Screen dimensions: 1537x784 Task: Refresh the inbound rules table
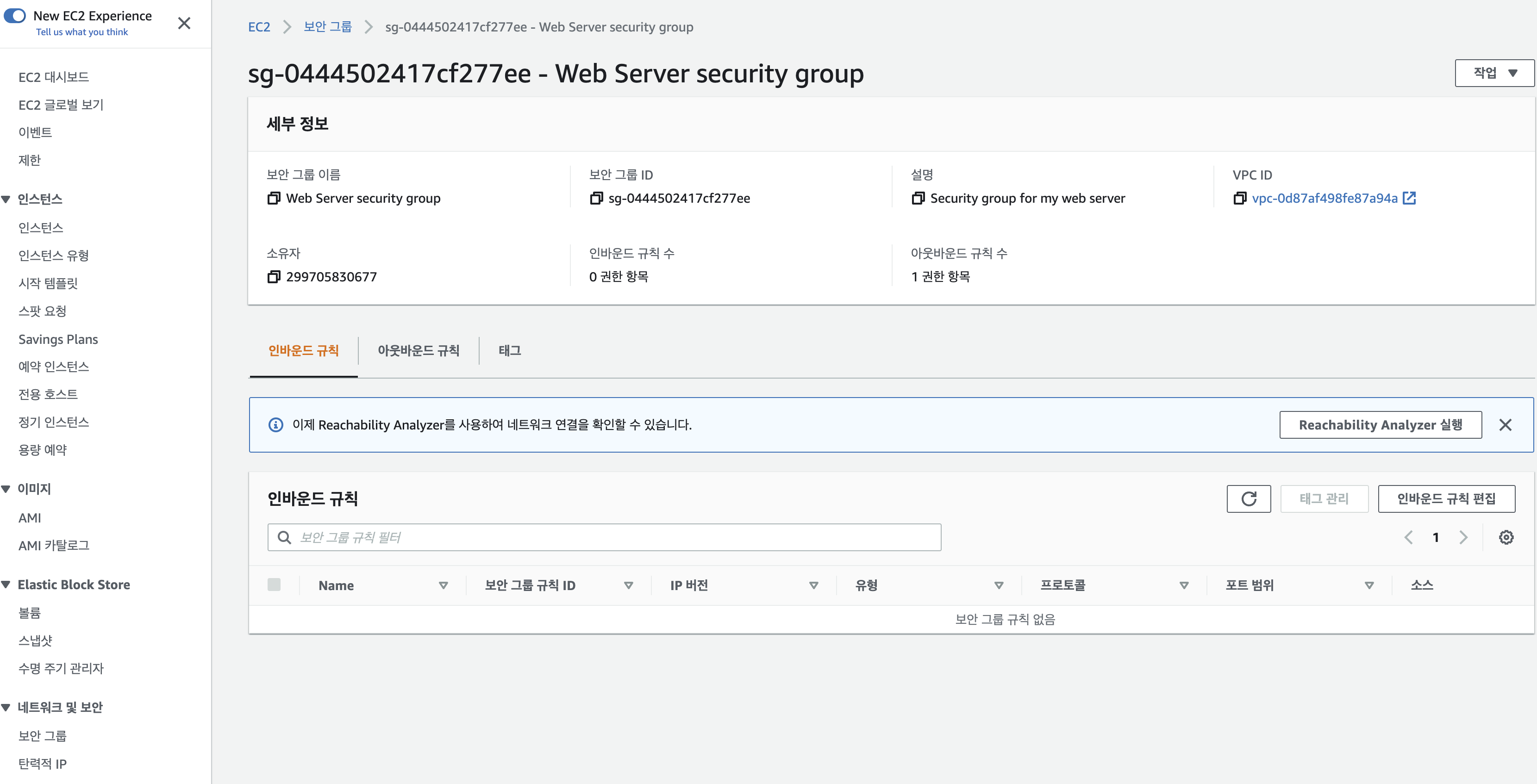1249,499
